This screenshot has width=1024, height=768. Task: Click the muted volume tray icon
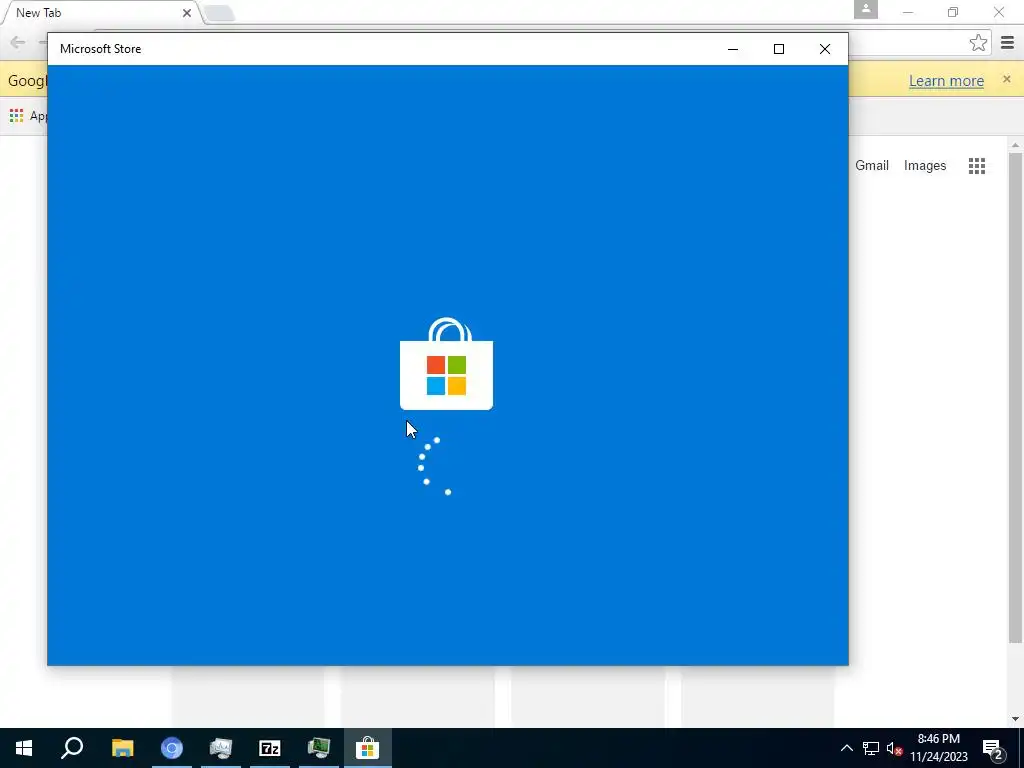(894, 748)
